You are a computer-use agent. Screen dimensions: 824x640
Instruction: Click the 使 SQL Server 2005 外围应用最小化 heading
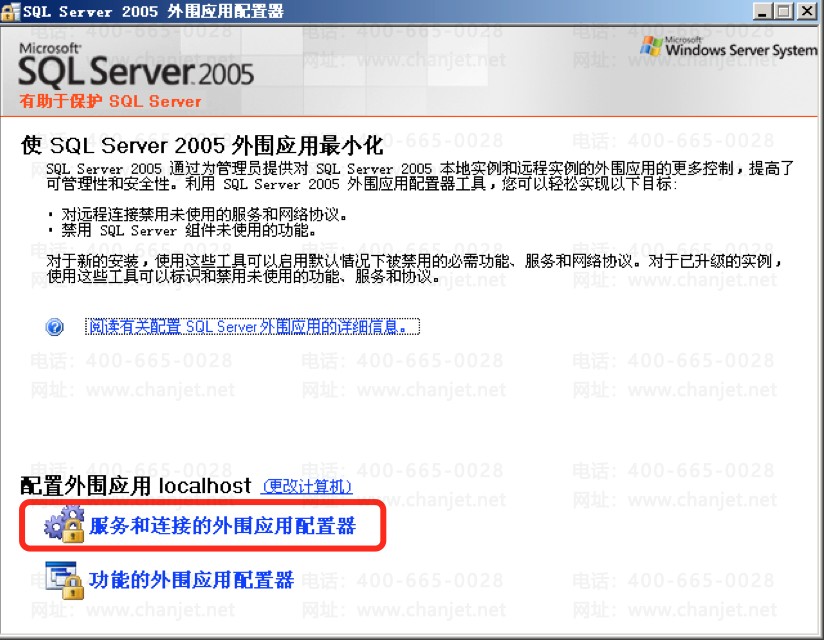click(x=202, y=146)
